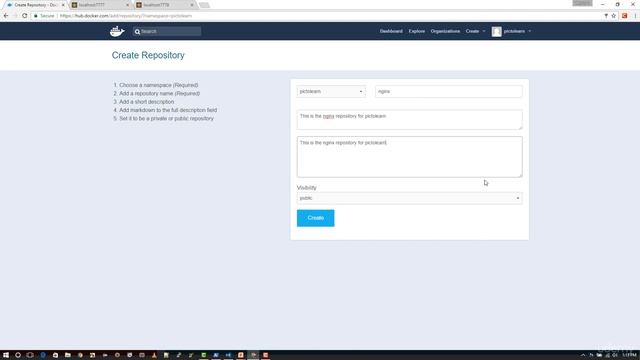Close the second localhost tab
640x360 pixels.
[x=192, y=5]
